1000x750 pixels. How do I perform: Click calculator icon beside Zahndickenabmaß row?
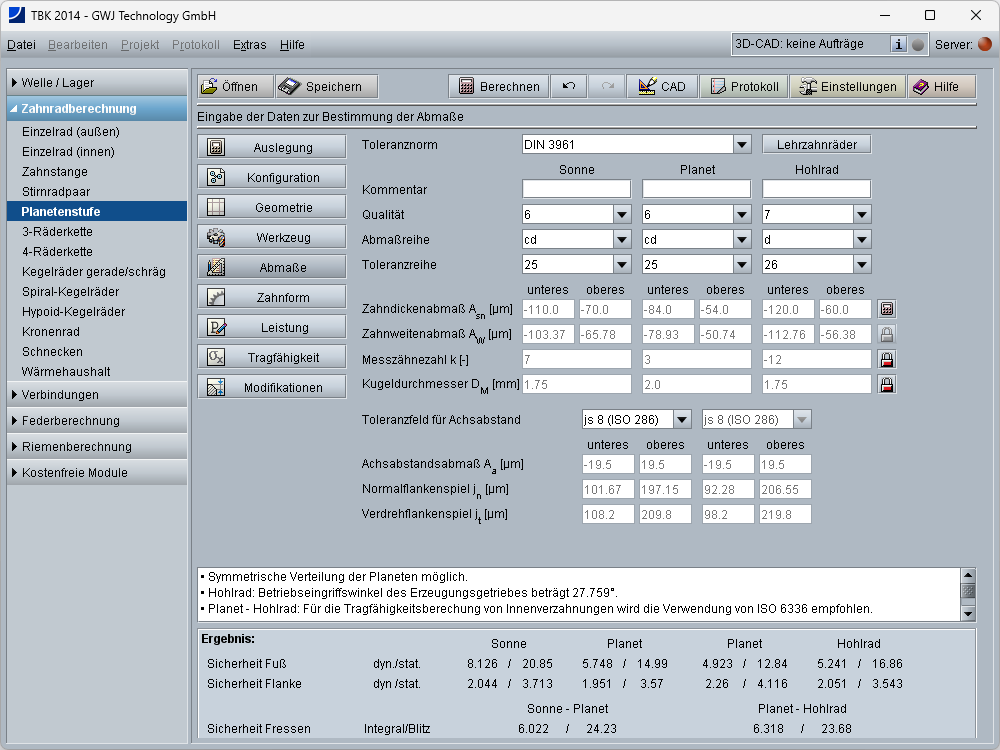tap(887, 309)
